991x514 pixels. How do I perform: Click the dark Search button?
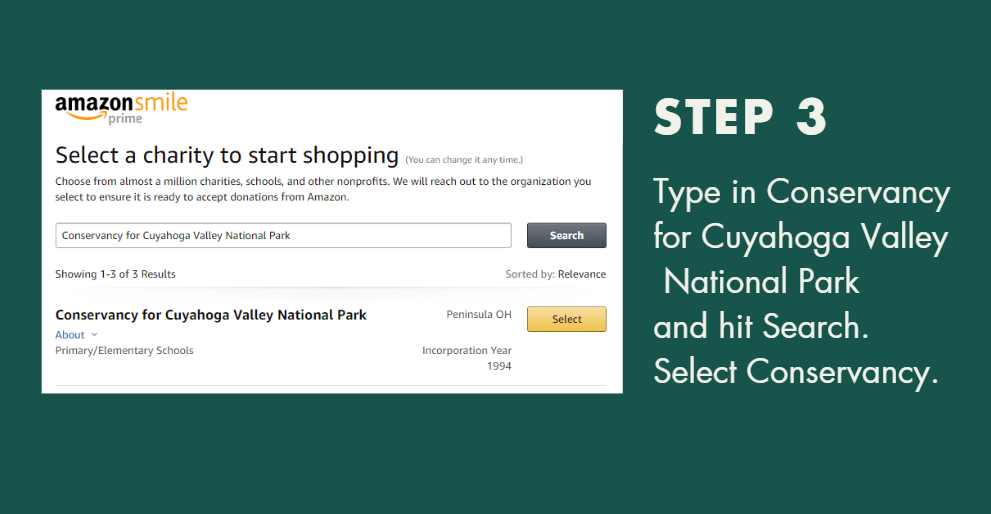[566, 235]
